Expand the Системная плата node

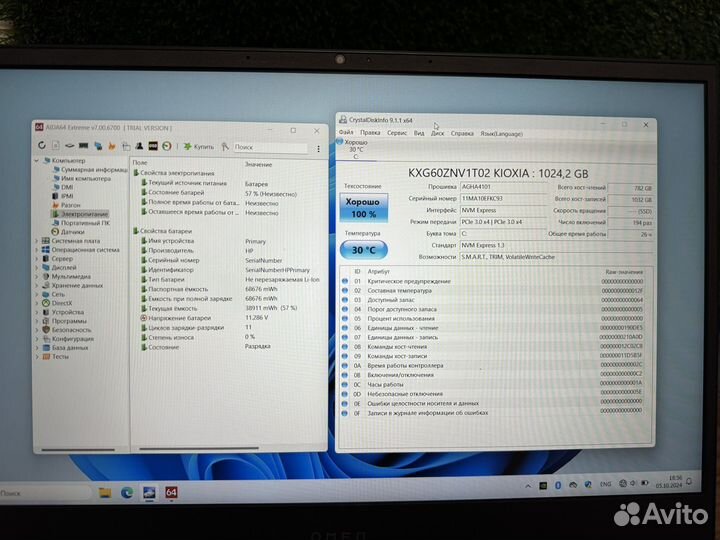[x=37, y=241]
